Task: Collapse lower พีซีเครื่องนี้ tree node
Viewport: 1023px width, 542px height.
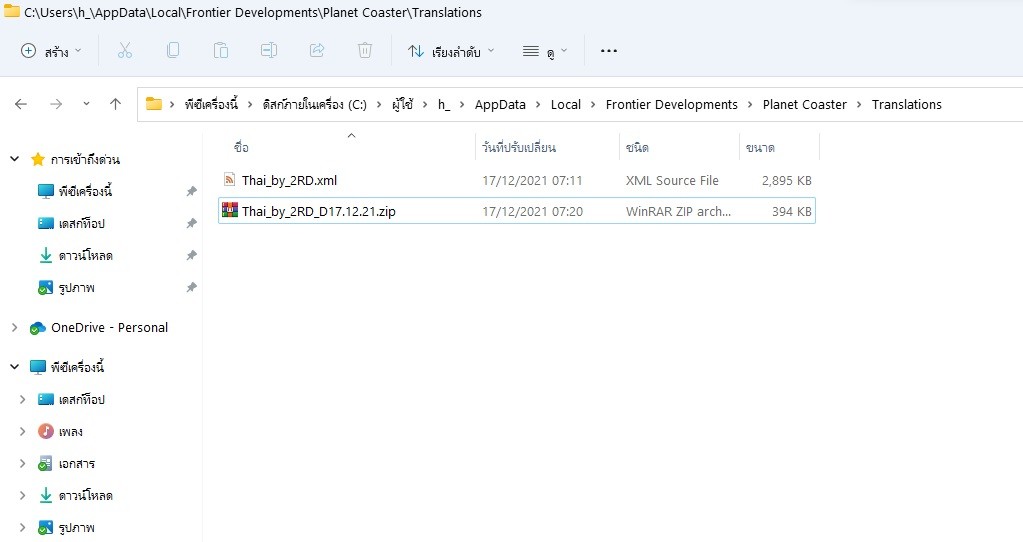Action: click(14, 367)
